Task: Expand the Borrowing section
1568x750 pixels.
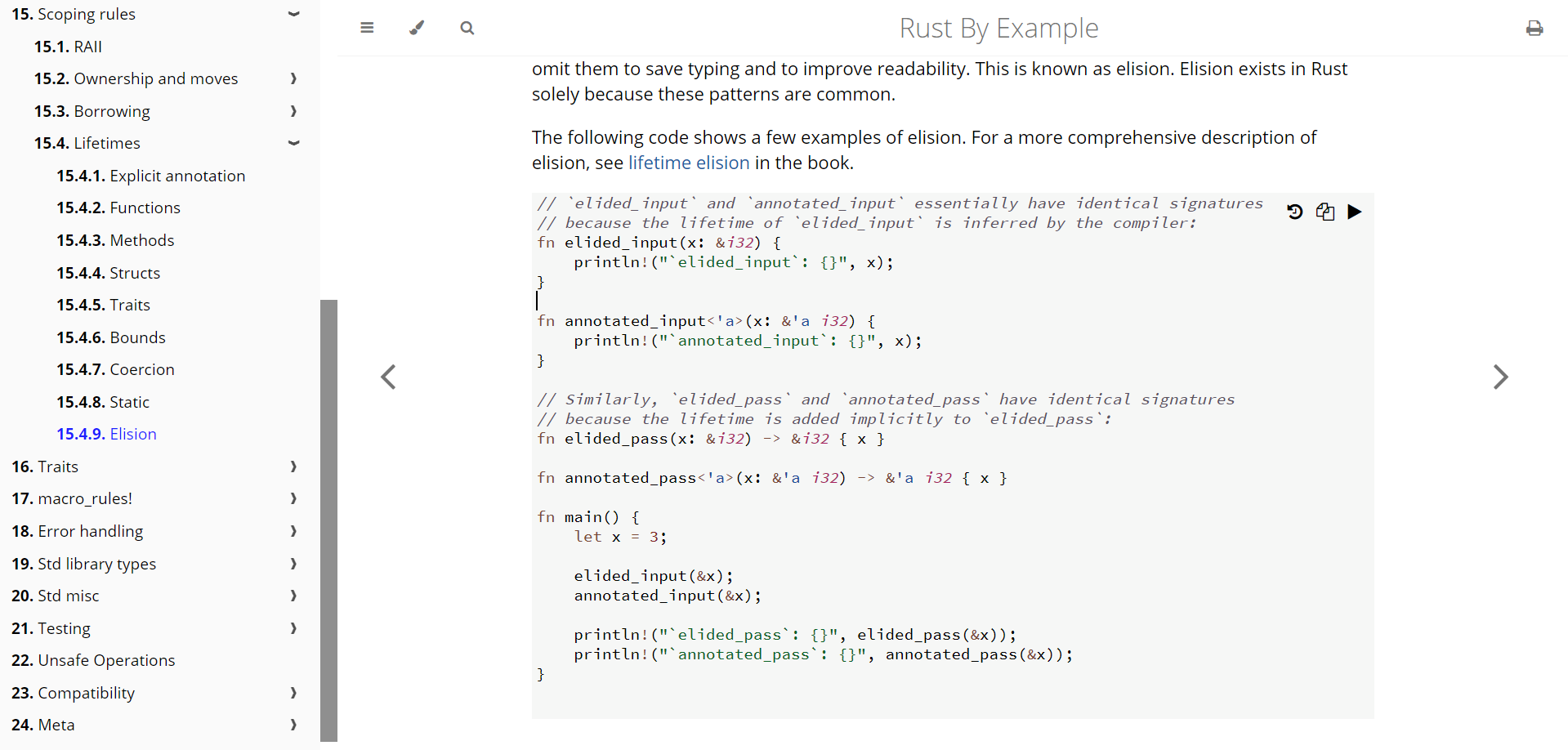Action: click(x=293, y=111)
